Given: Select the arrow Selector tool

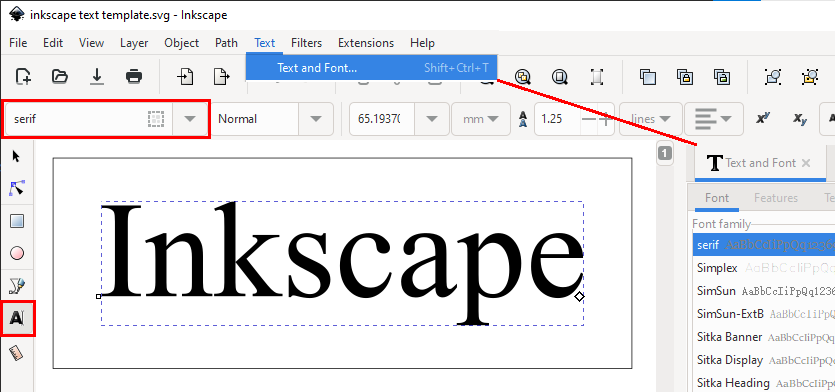Looking at the screenshot, I should tap(16, 156).
